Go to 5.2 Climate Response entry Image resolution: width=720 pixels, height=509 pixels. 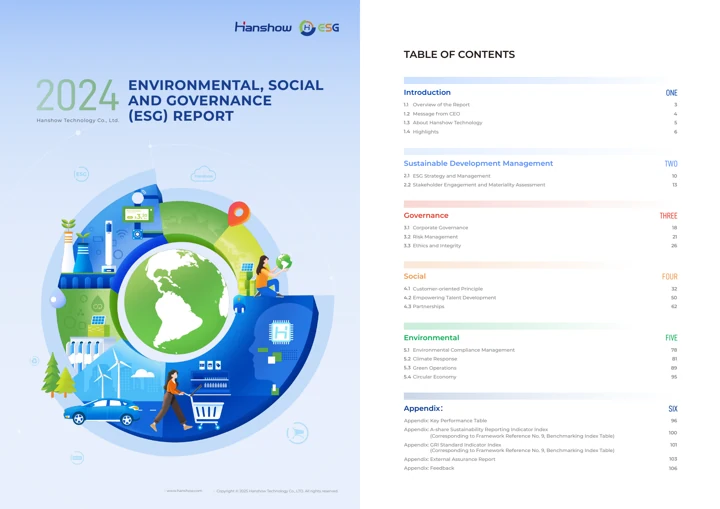coord(430,359)
